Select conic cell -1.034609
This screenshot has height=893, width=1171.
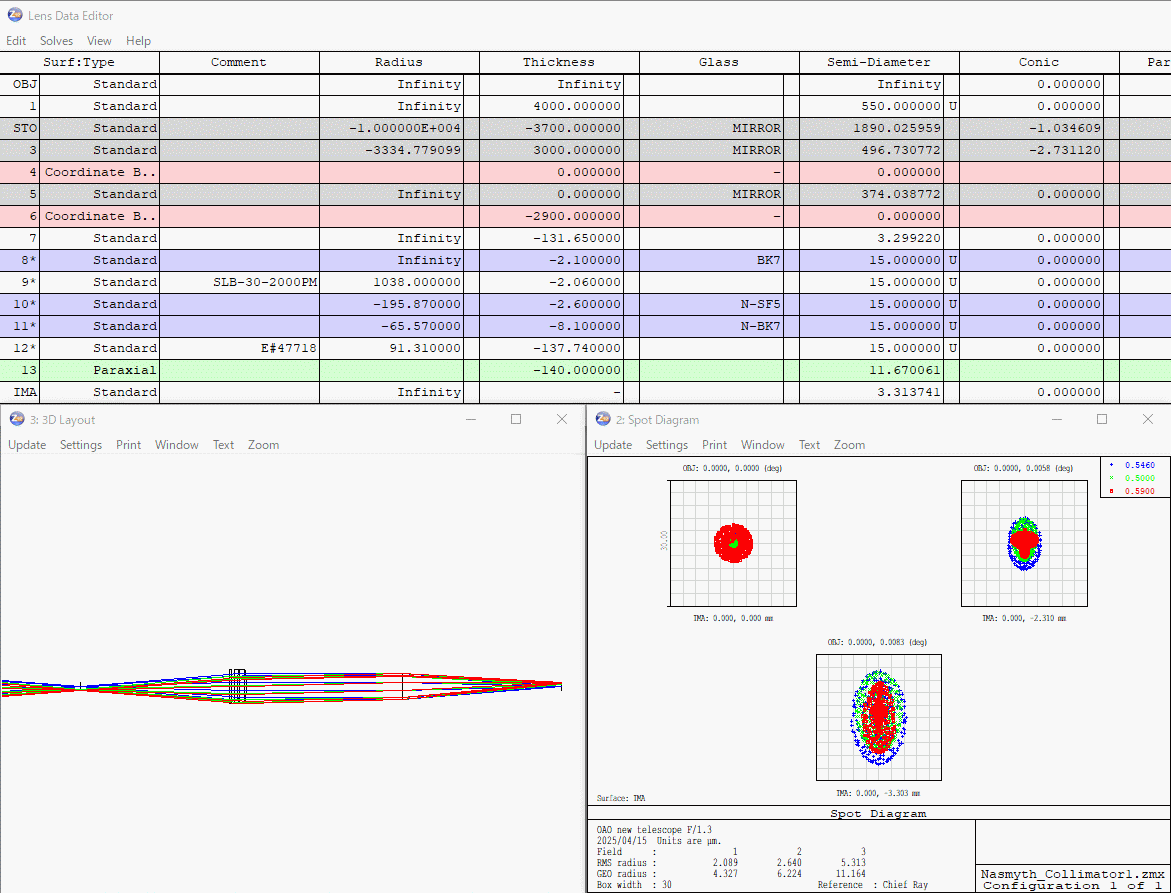point(1031,128)
